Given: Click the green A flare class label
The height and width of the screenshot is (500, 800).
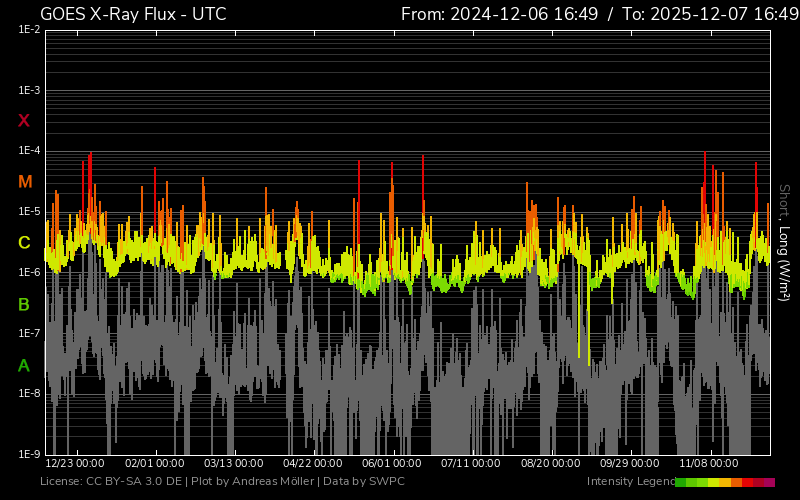Looking at the screenshot, I should pyautogui.click(x=24, y=366).
